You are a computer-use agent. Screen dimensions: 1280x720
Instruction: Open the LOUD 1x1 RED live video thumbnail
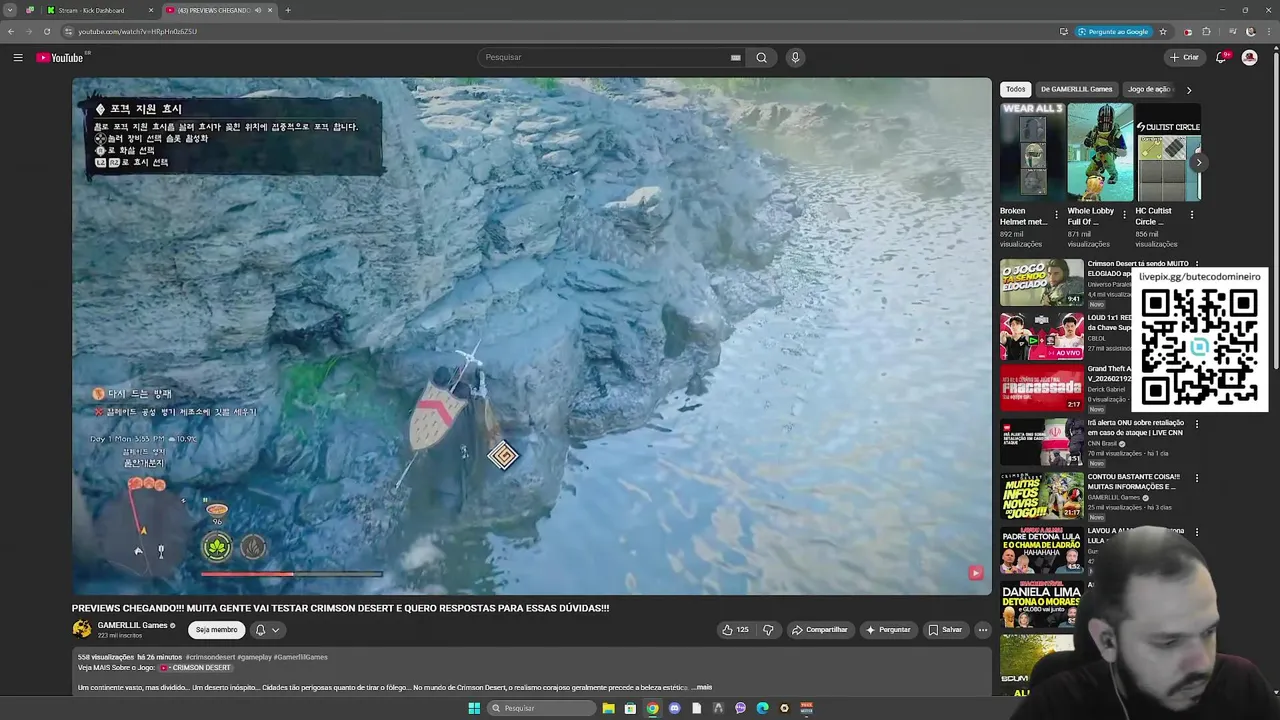tap(1042, 336)
